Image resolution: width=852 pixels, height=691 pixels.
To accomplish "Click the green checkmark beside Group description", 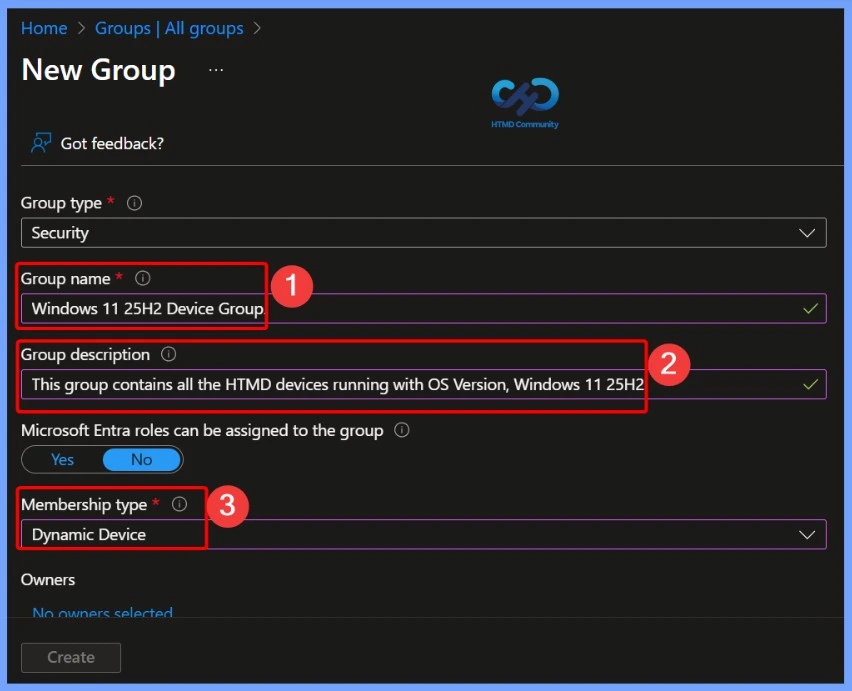I will point(808,384).
